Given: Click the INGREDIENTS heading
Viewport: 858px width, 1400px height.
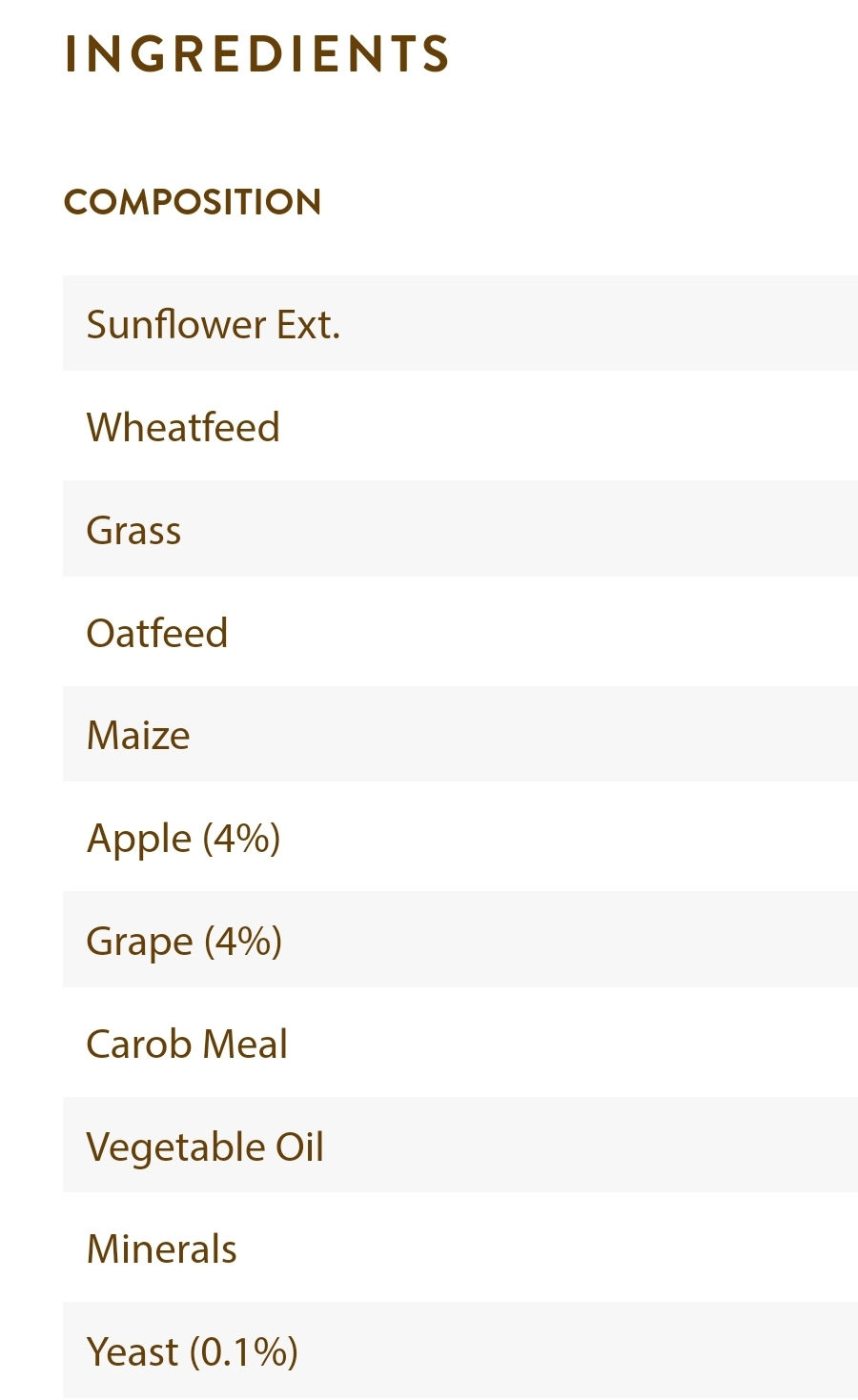Looking at the screenshot, I should pyautogui.click(x=255, y=53).
